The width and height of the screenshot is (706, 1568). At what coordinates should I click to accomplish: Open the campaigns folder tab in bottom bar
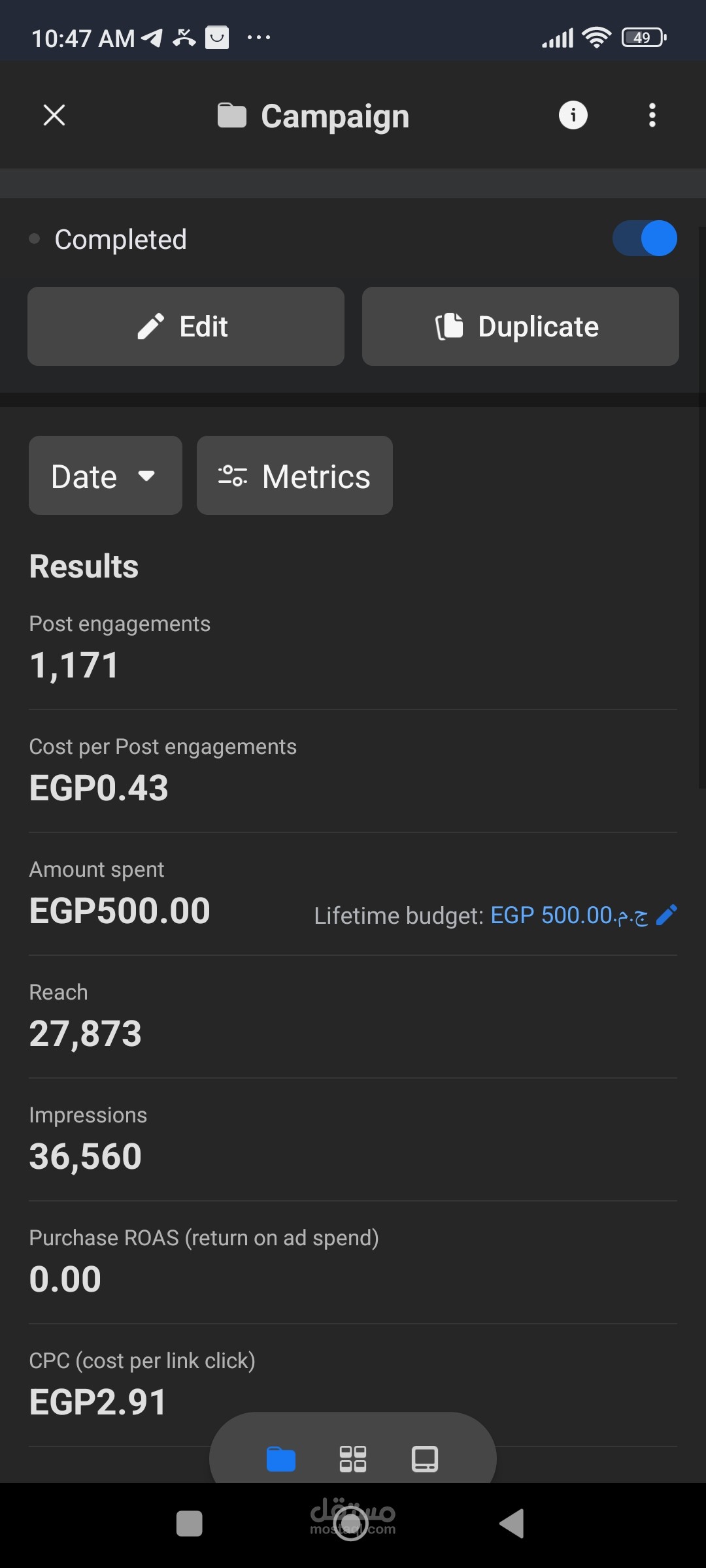point(281,1459)
